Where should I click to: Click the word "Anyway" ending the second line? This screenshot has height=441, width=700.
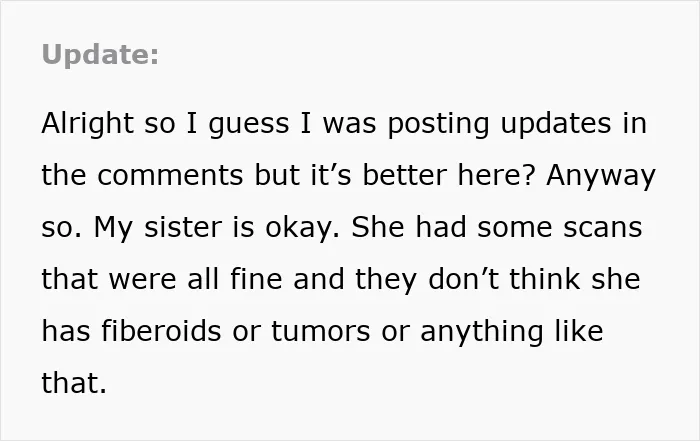click(x=600, y=176)
